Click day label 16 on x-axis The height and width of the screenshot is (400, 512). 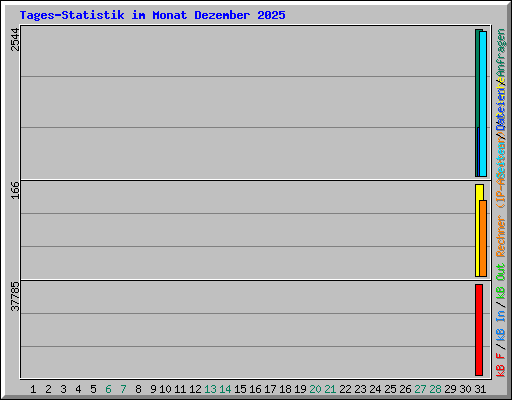coord(255,389)
